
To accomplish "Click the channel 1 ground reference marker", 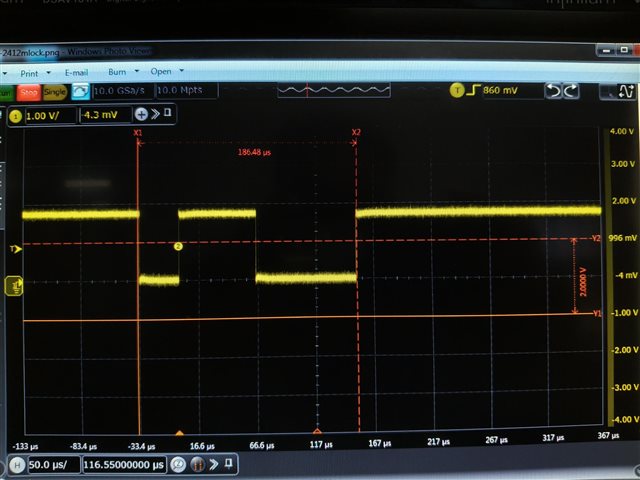I will point(14,286).
